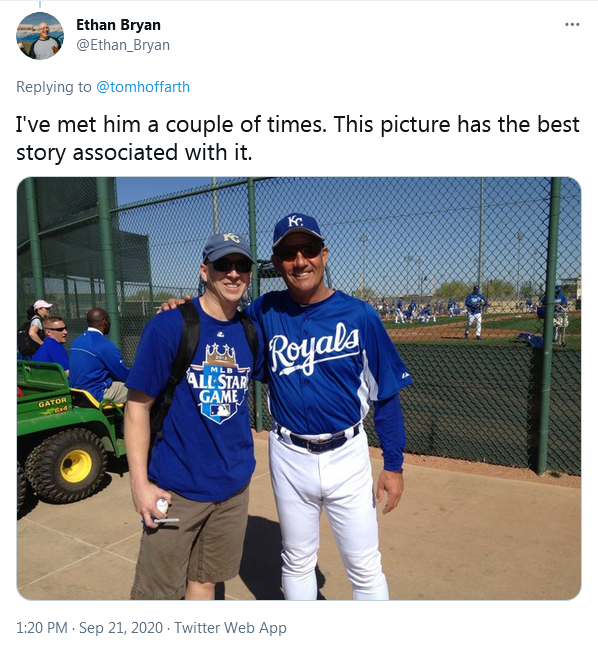Image resolution: width=598 pixels, height=648 pixels.
Task: Click the 'Replying to' label text
Action: point(54,87)
